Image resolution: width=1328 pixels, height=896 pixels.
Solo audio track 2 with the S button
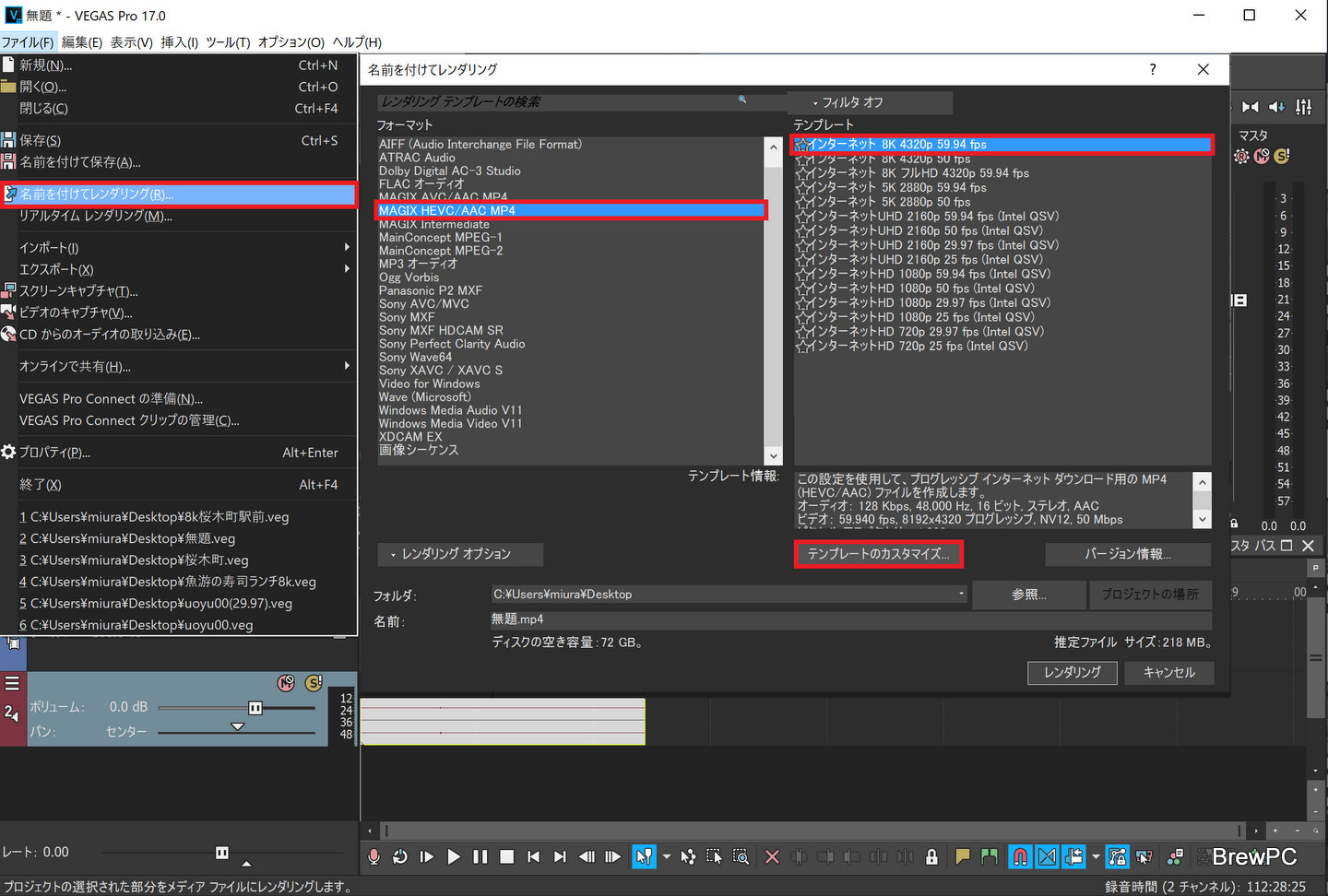pyautogui.click(x=314, y=683)
